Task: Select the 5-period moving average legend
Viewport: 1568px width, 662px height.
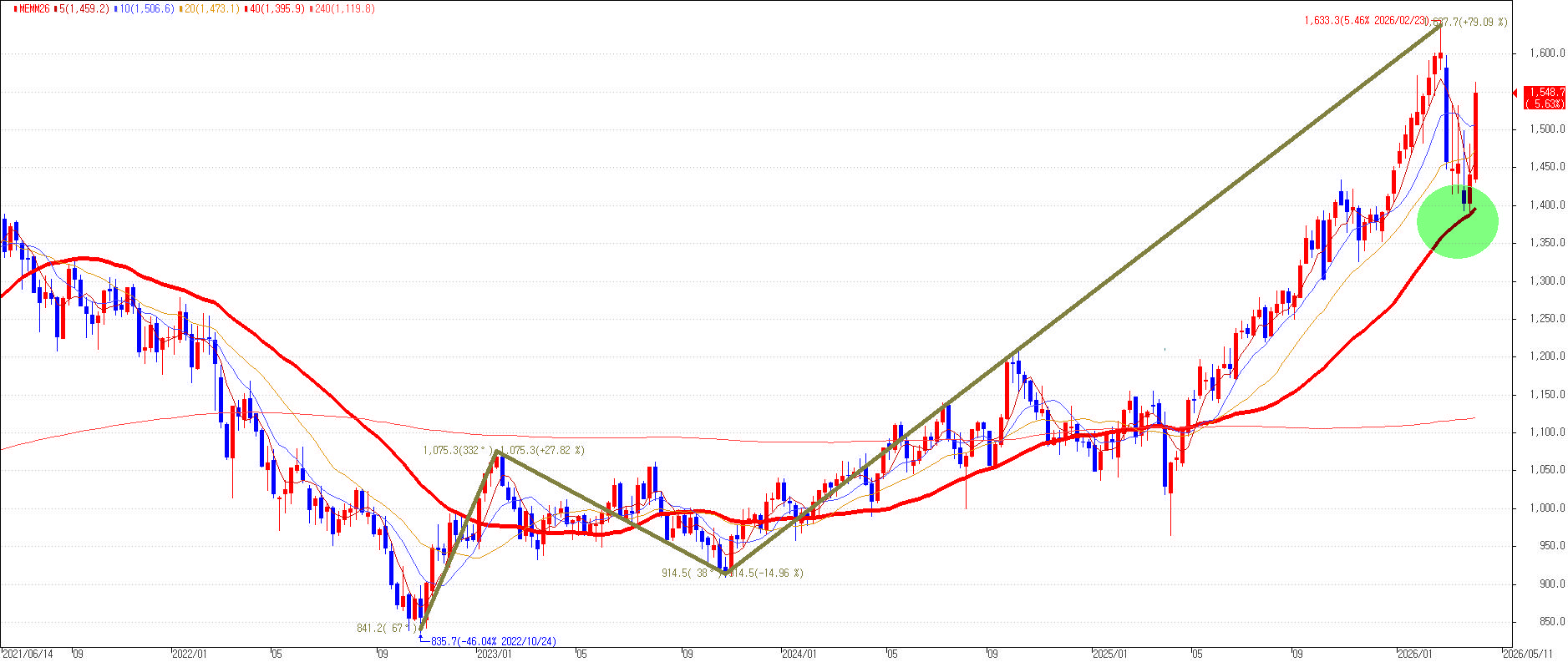Action: pos(83,8)
